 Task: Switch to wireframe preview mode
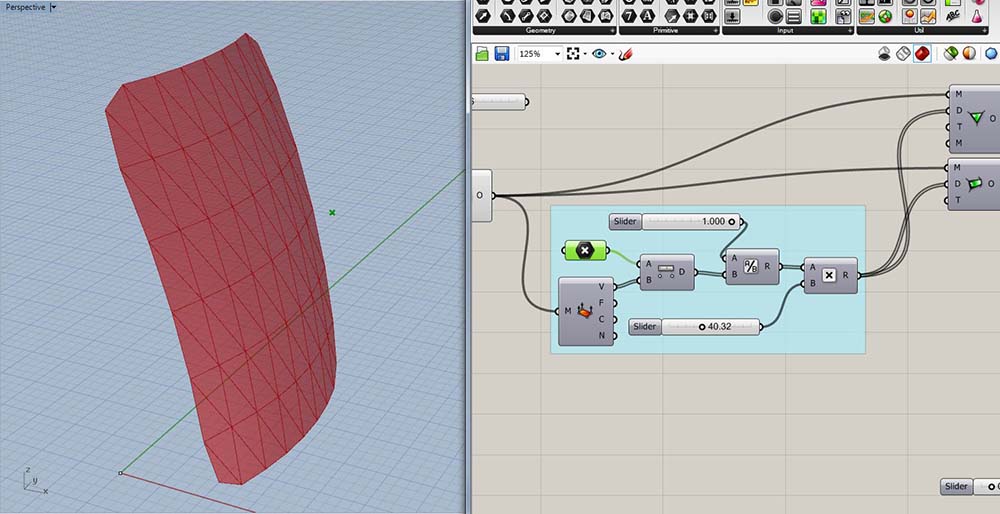click(903, 54)
